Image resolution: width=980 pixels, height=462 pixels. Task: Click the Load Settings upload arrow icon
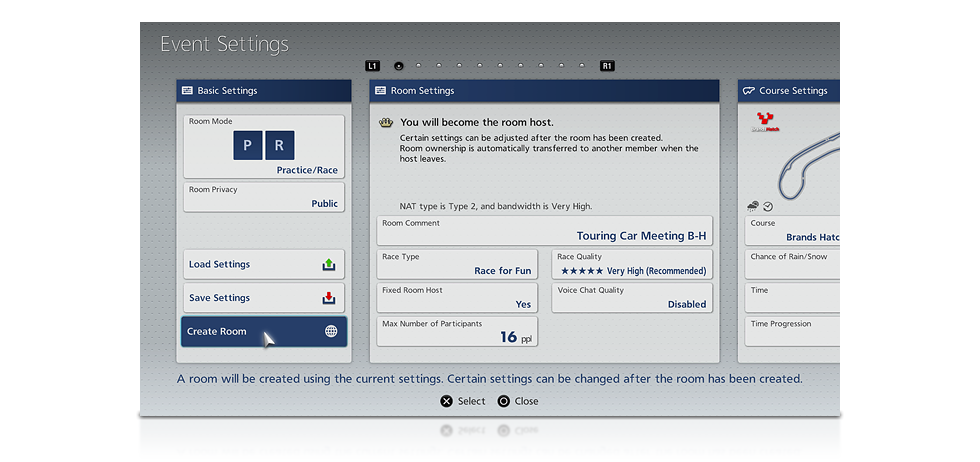point(329,265)
